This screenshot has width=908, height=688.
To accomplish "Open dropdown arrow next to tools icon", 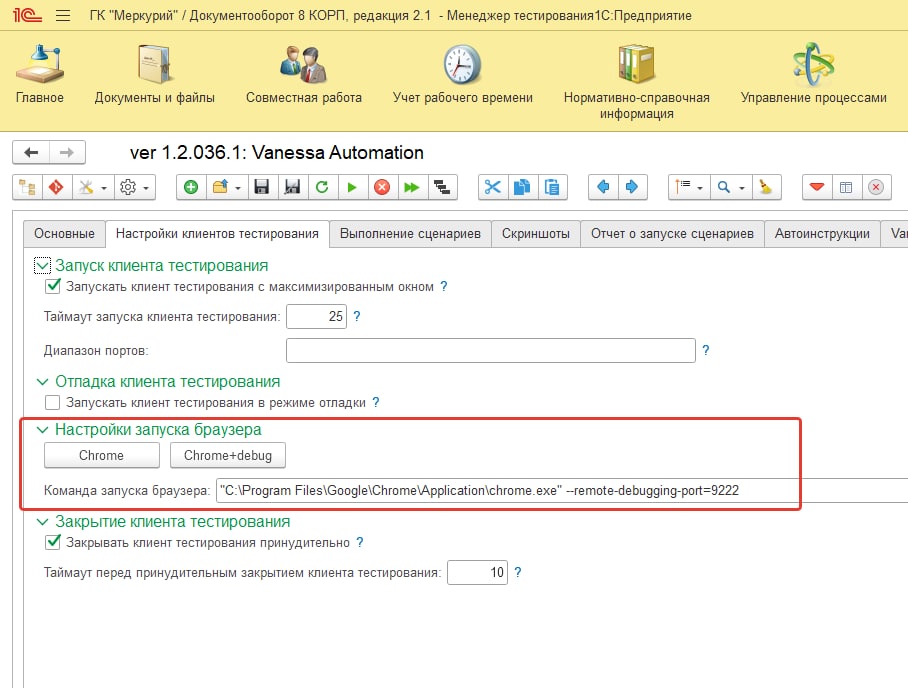I will pos(104,188).
